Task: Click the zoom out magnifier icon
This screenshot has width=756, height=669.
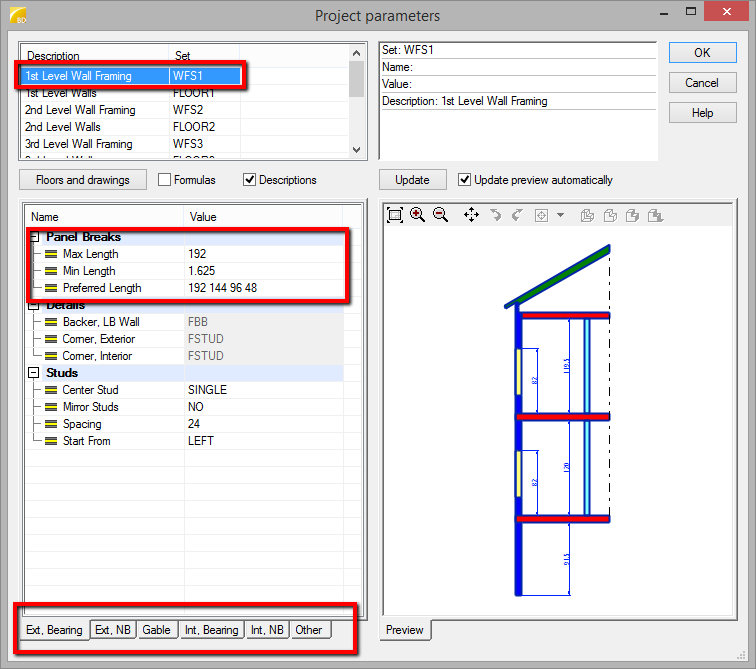Action: (440, 215)
